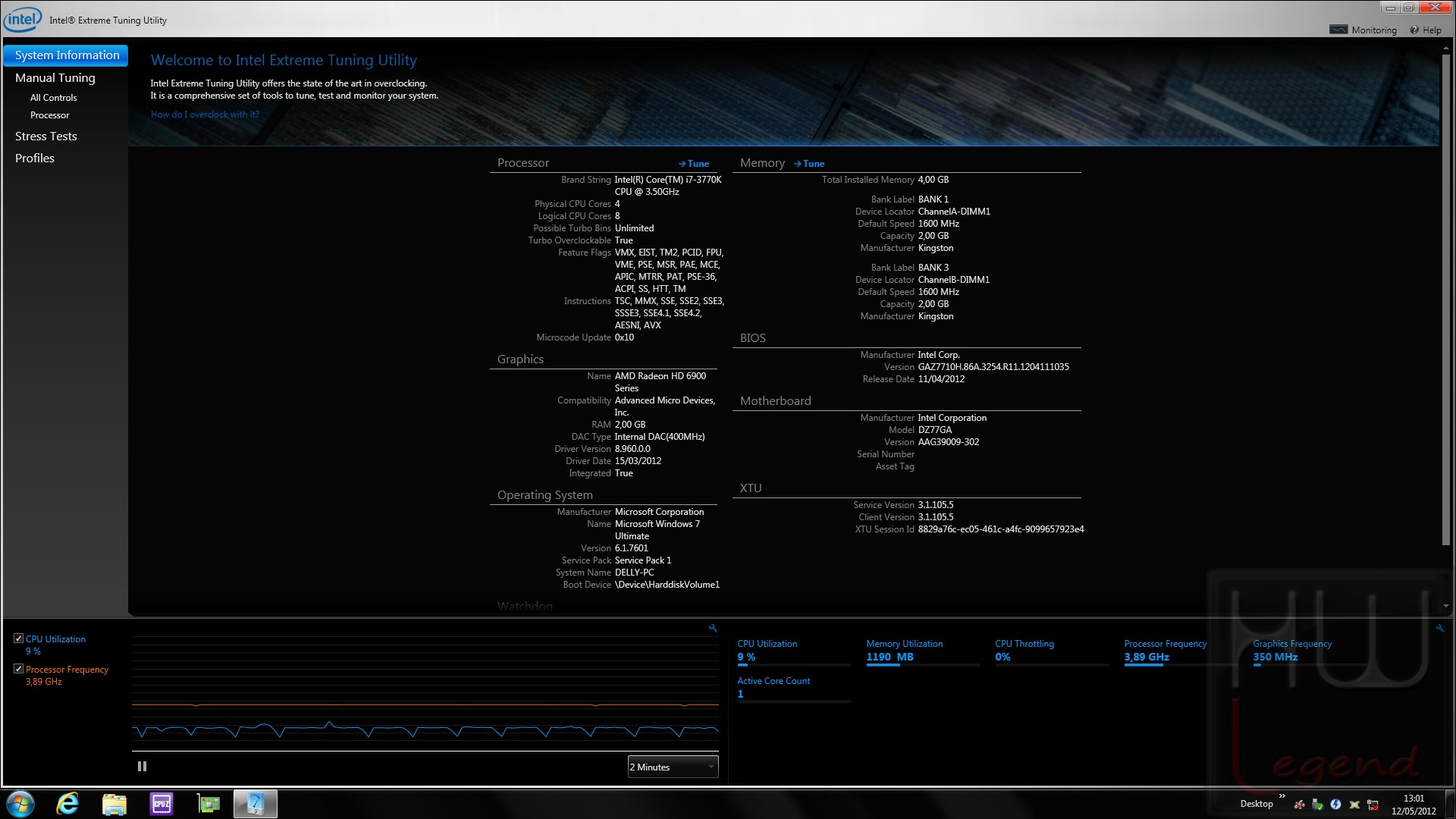Screen dimensions: 1456x819
Task: Click the scroll down arrow of main panel
Action: [1446, 607]
